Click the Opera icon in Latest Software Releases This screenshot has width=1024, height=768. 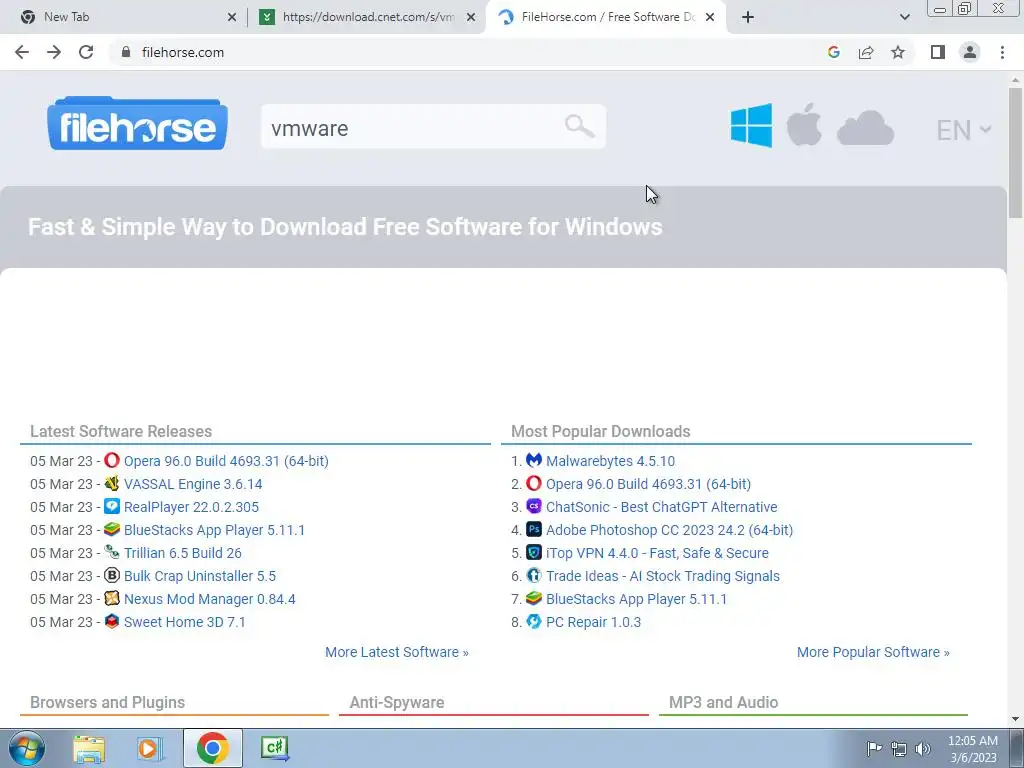click(112, 460)
